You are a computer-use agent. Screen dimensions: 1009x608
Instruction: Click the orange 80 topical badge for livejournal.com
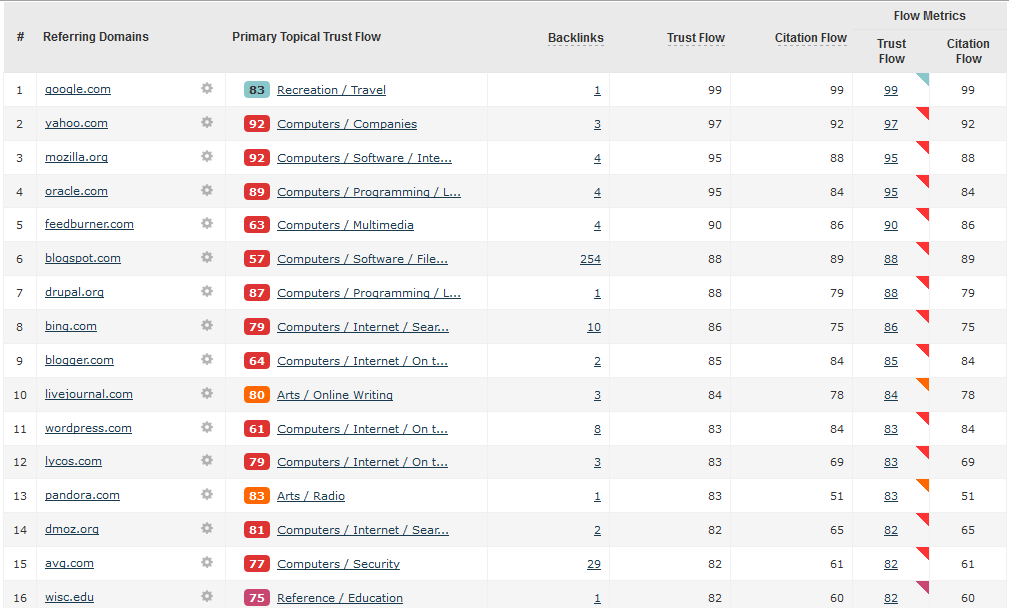pos(257,394)
